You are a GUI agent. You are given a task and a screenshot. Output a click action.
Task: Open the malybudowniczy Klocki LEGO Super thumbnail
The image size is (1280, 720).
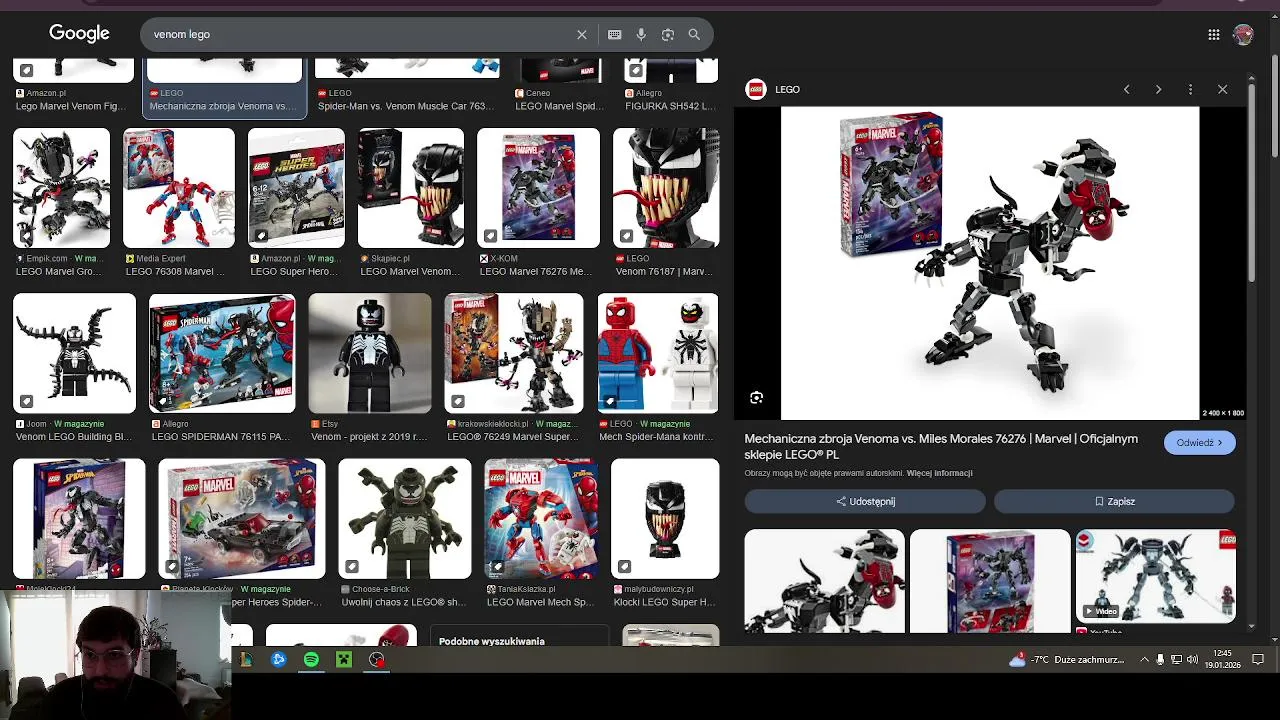[665, 519]
